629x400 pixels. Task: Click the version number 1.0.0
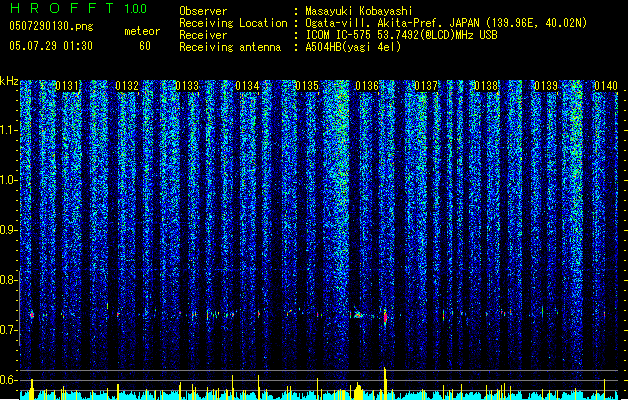click(x=135, y=8)
